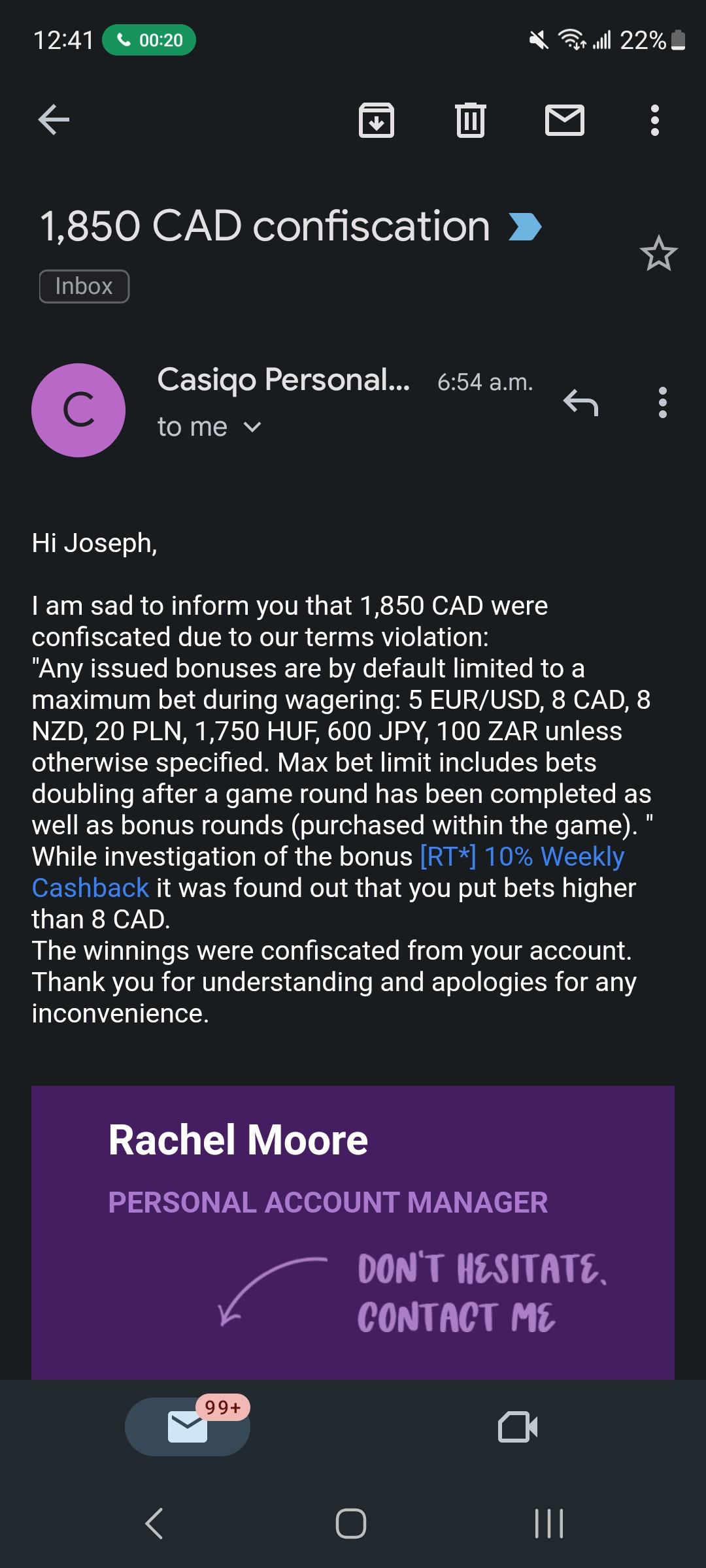Switch to the Meet video tab
The height and width of the screenshot is (1568, 706).
[518, 1427]
